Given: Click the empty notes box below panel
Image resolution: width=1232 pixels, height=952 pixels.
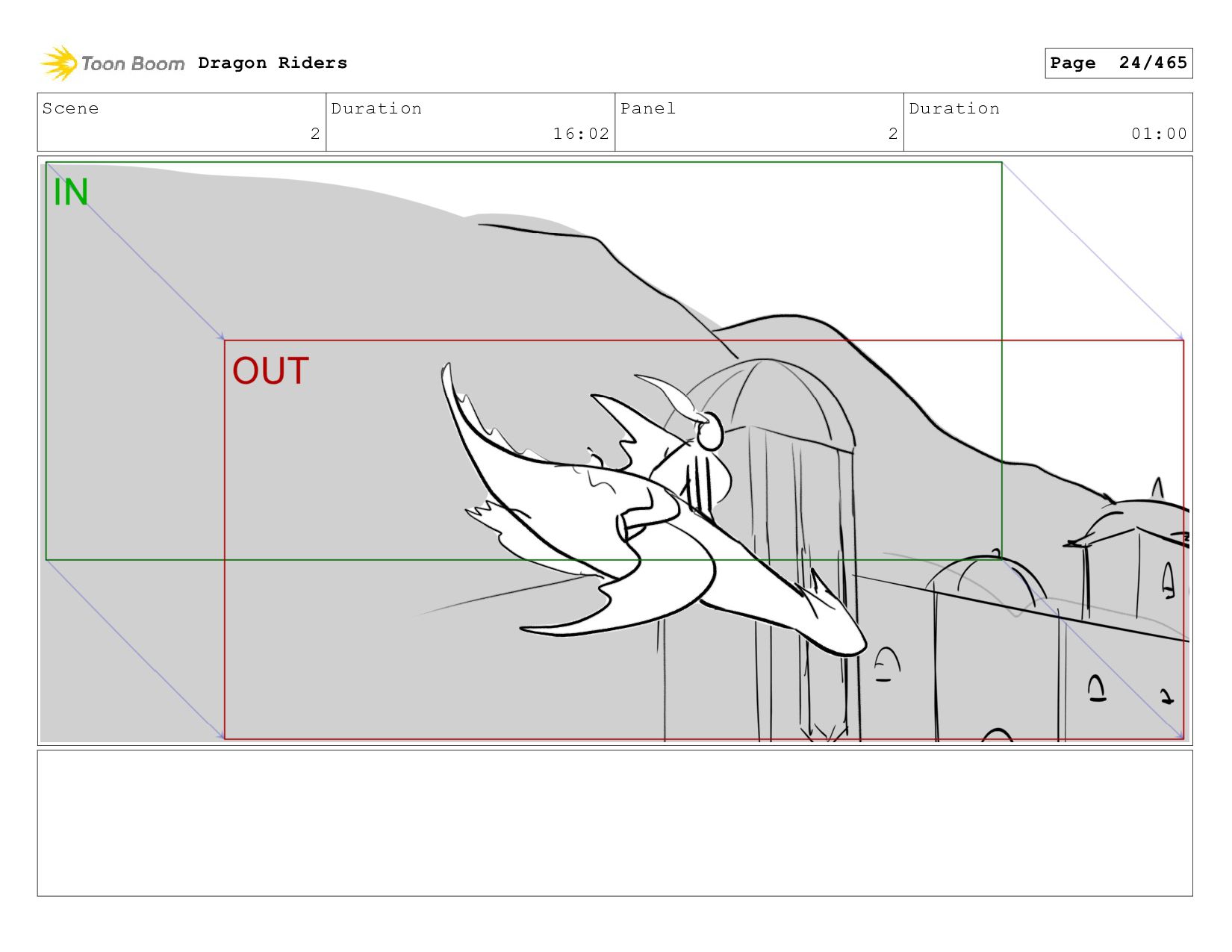Looking at the screenshot, I should point(615,823).
